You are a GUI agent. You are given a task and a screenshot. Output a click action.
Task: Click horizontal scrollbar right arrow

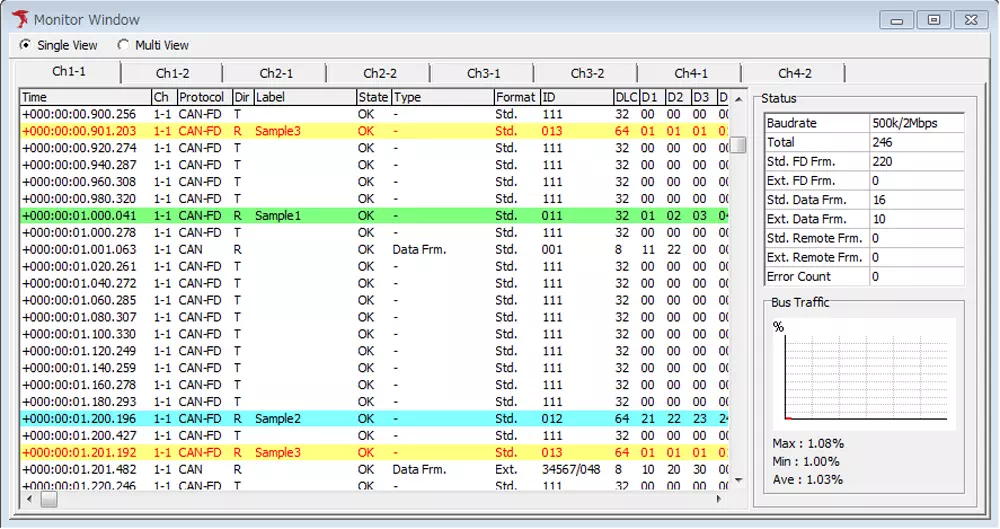pos(718,498)
